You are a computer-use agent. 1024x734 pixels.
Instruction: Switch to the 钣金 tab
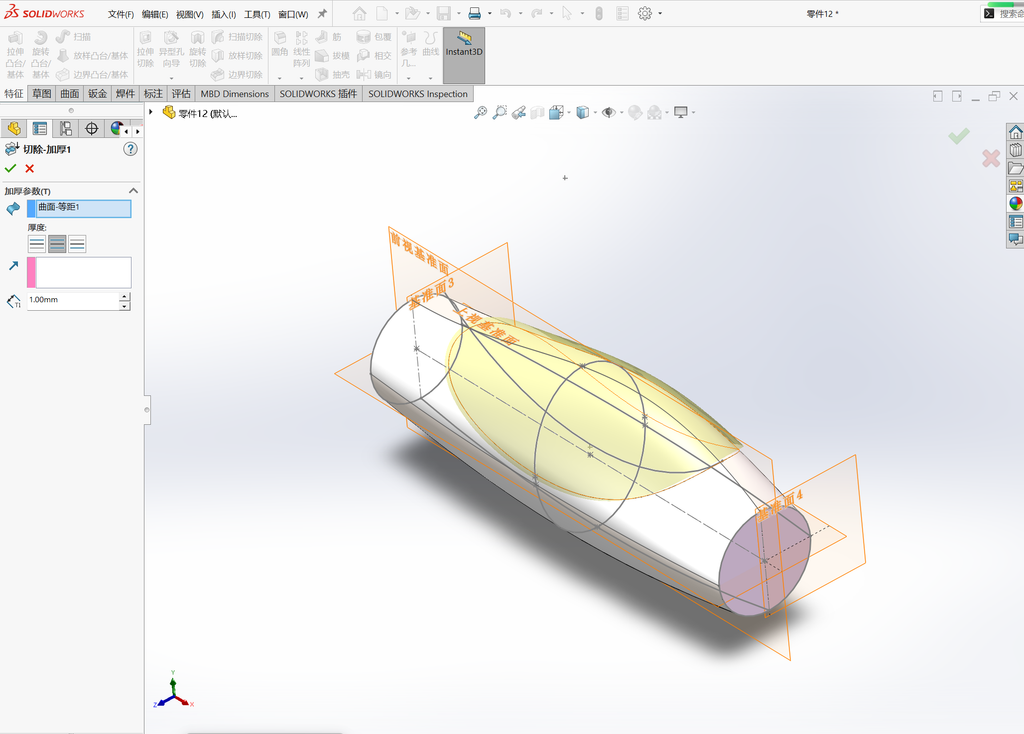coord(97,93)
